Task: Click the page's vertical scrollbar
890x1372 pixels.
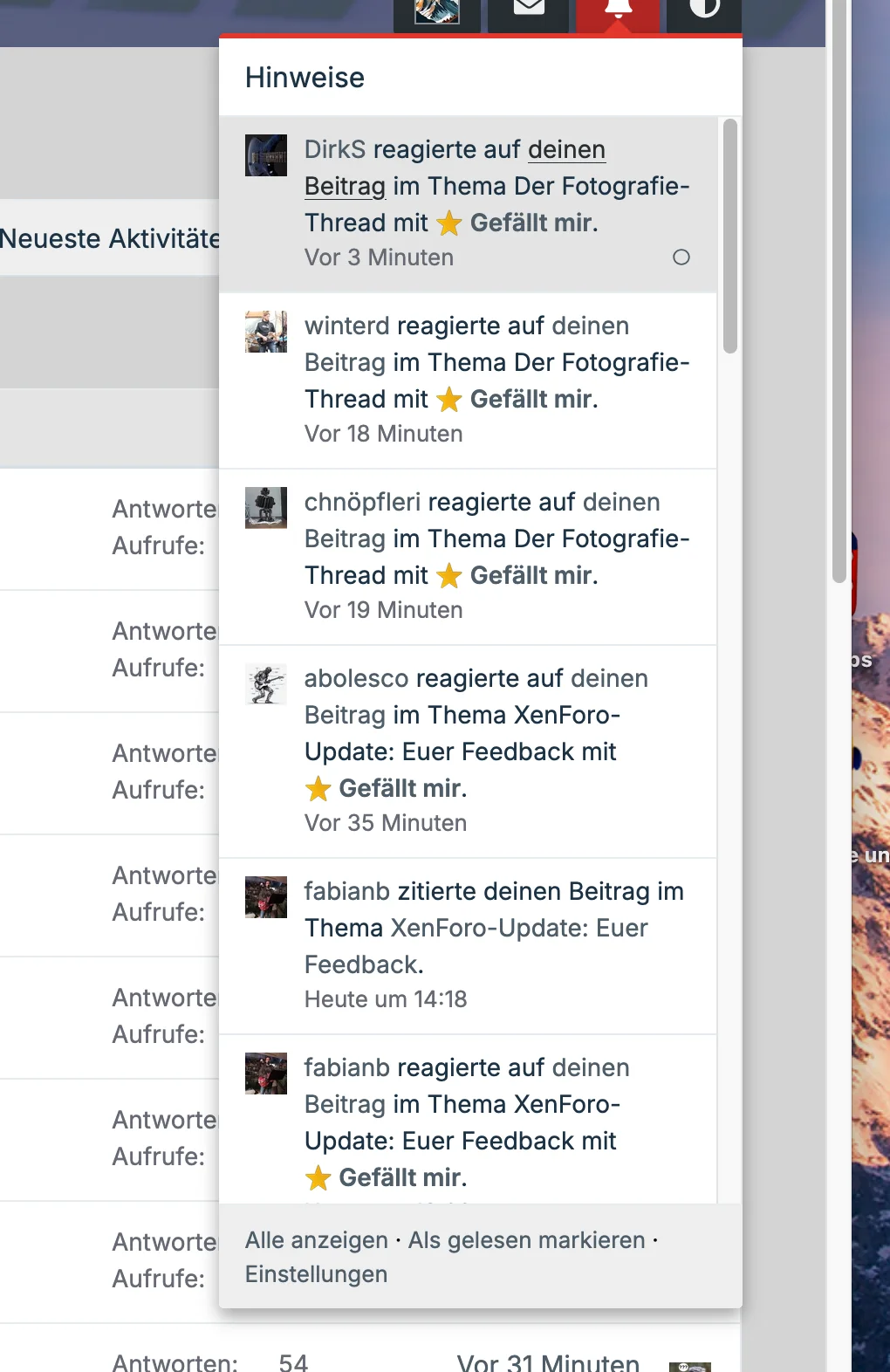Action: [839, 292]
